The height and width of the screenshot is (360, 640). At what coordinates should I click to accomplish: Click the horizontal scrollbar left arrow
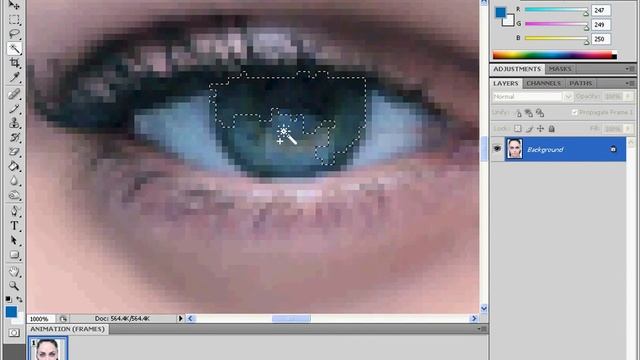(x=190, y=318)
